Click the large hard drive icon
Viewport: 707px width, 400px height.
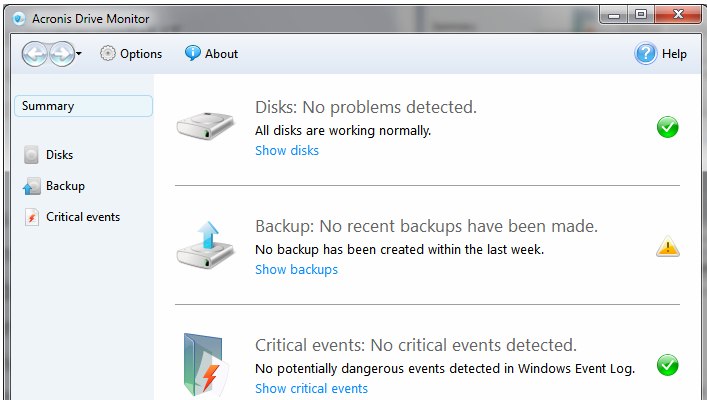(206, 125)
